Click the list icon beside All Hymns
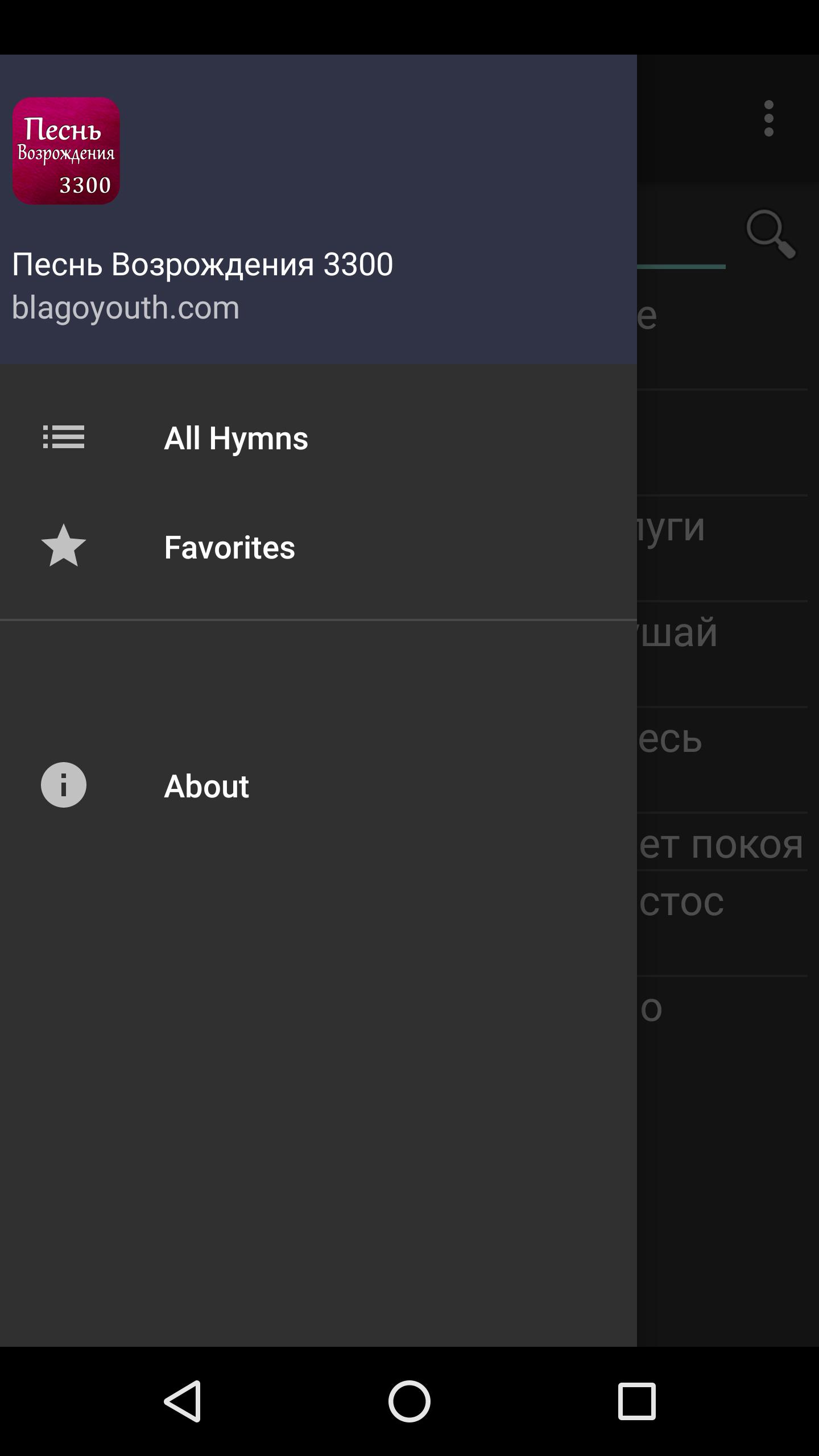The width and height of the screenshot is (819, 1456). (64, 437)
